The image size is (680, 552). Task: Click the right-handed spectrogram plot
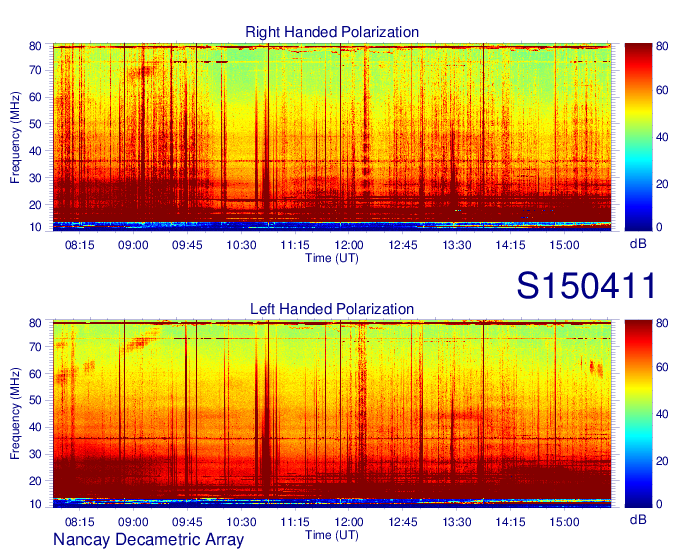click(x=332, y=137)
